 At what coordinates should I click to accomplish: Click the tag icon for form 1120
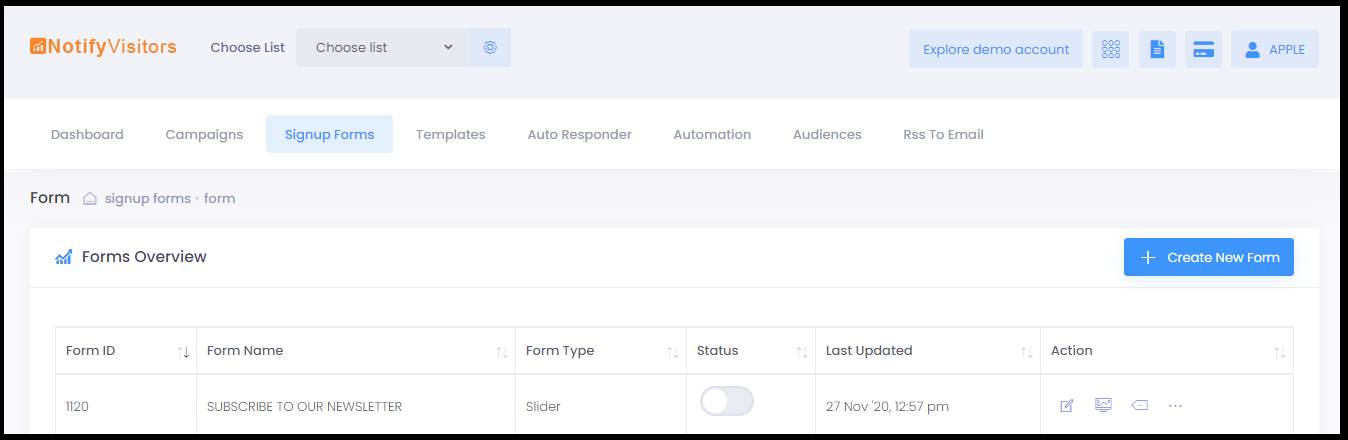[x=1139, y=405]
